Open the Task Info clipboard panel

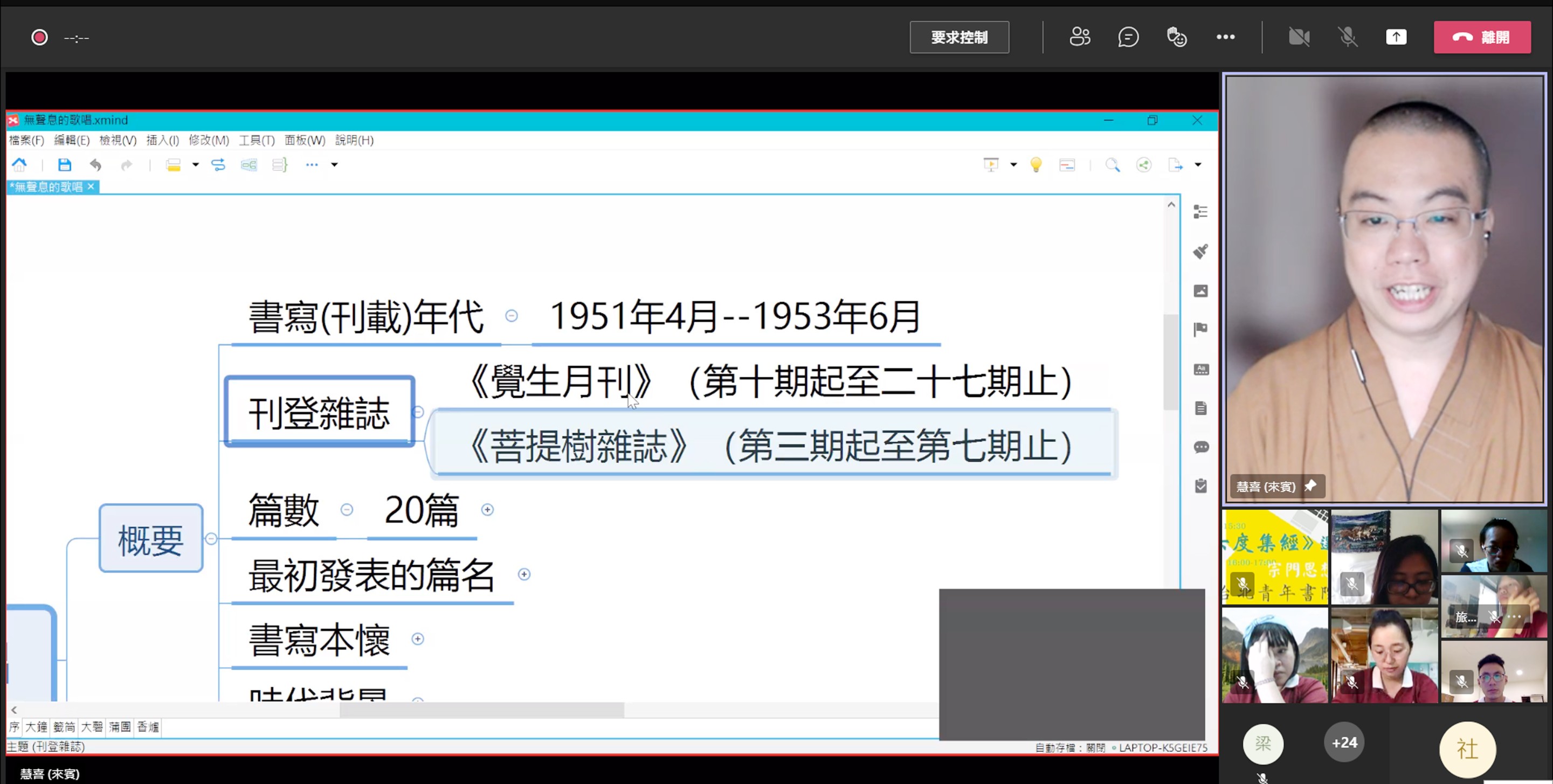pos(1200,485)
